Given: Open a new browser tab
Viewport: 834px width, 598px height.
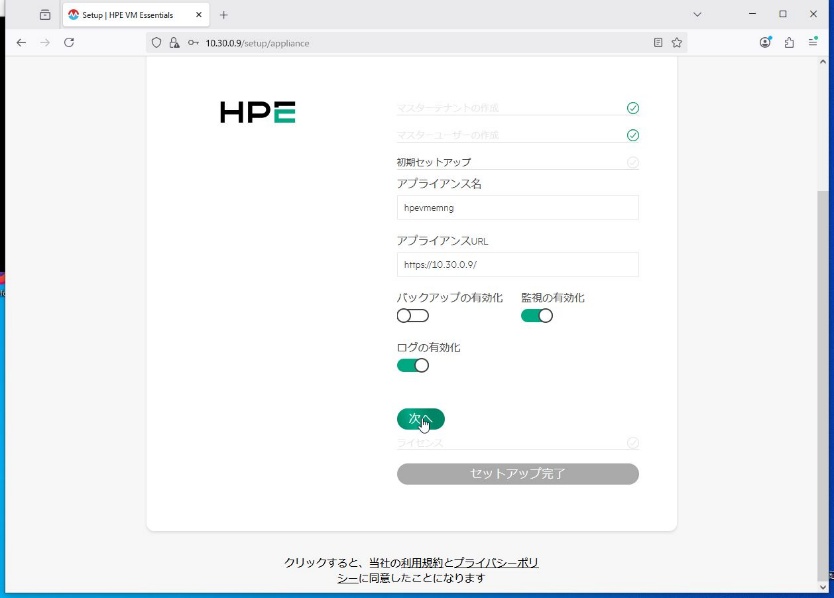Looking at the screenshot, I should (x=223, y=15).
